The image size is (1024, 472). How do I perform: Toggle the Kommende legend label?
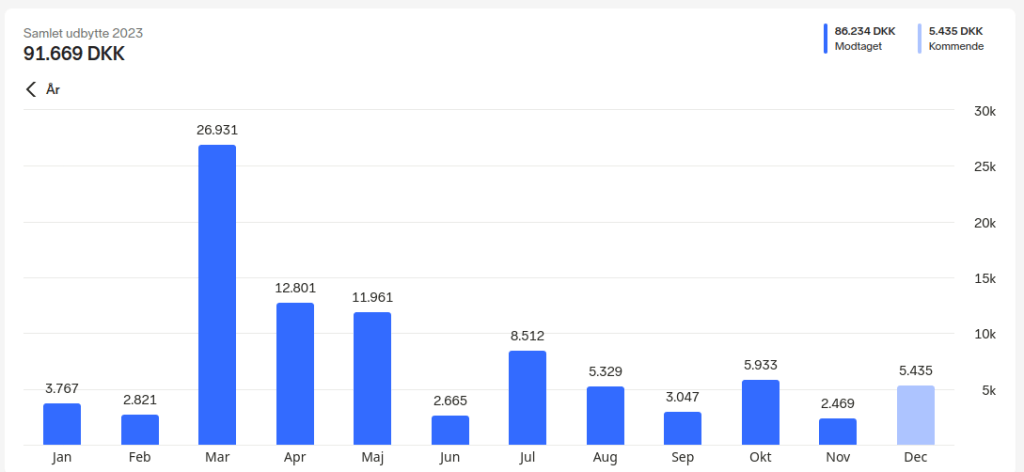click(955, 46)
